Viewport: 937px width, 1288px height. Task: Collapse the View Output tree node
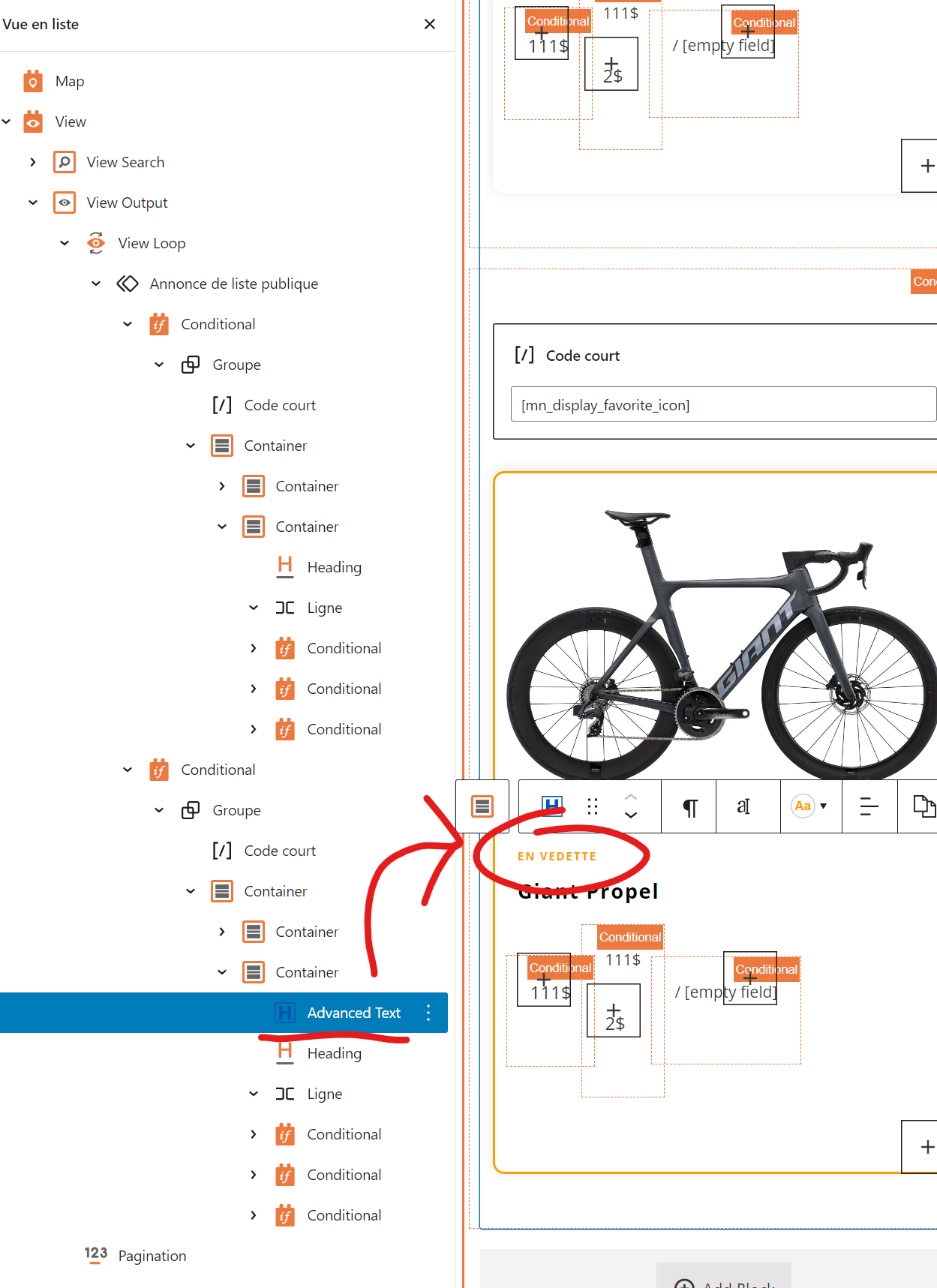[33, 203]
